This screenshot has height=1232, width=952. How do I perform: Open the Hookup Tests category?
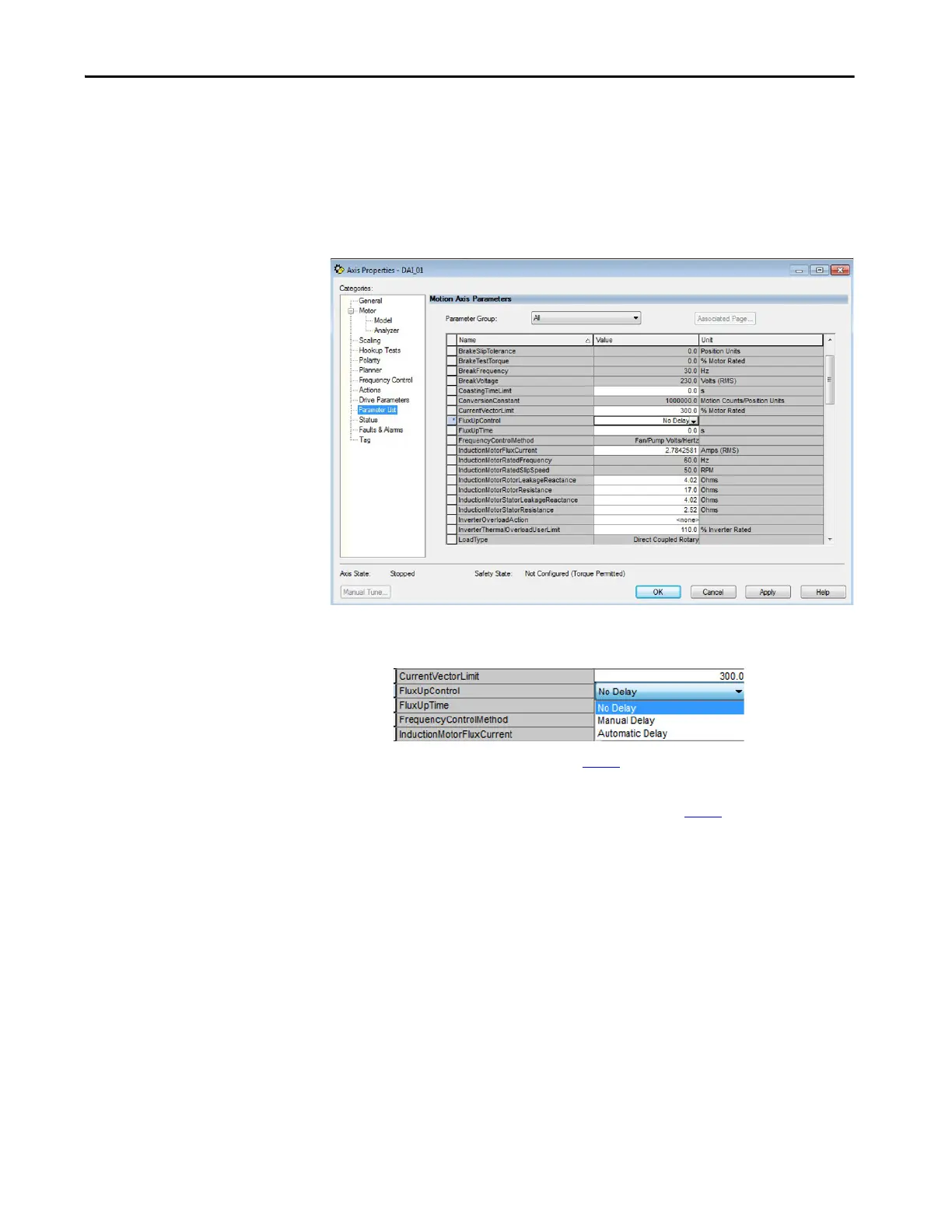380,350
